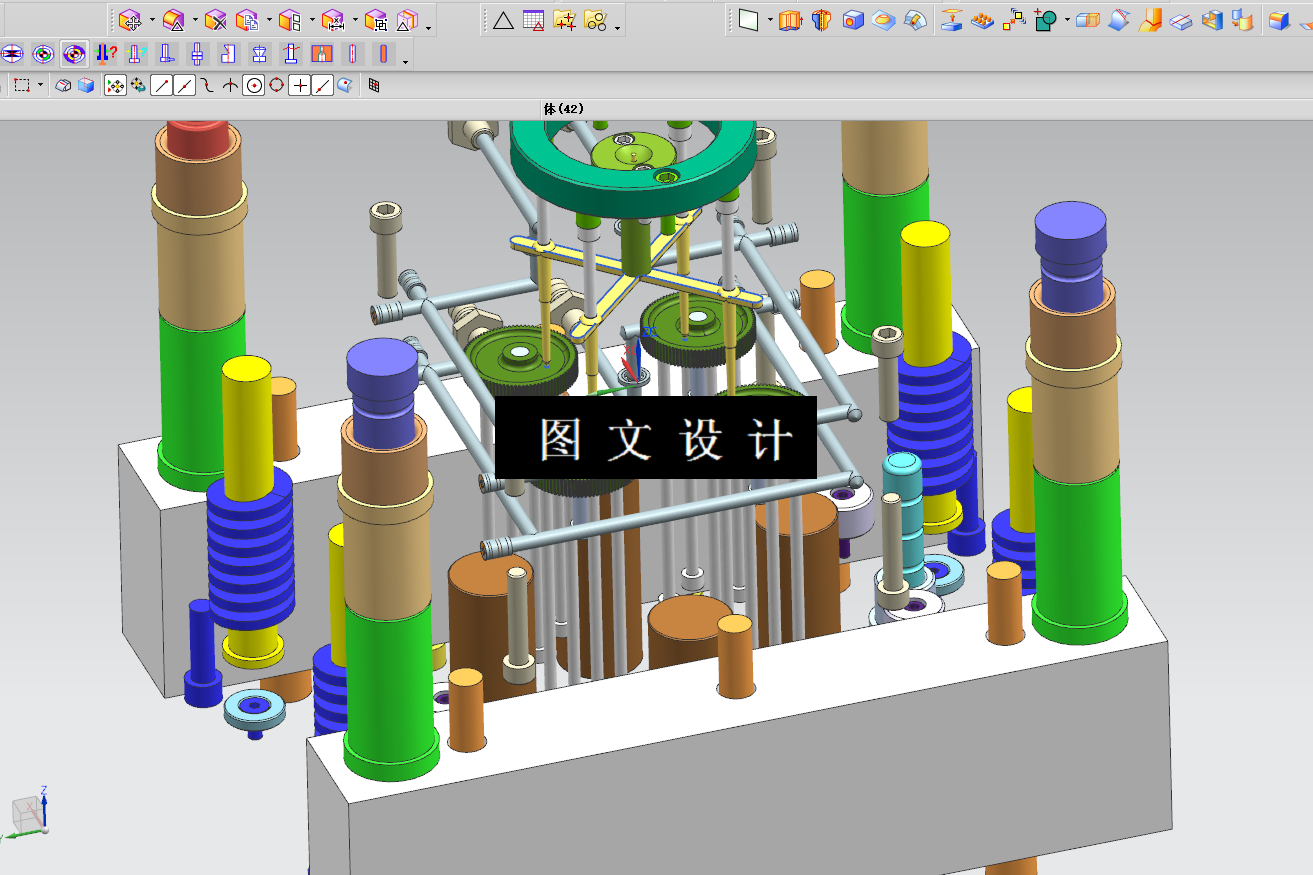Open the table grid with red triangle icon
This screenshot has width=1313, height=875.
(x=534, y=20)
